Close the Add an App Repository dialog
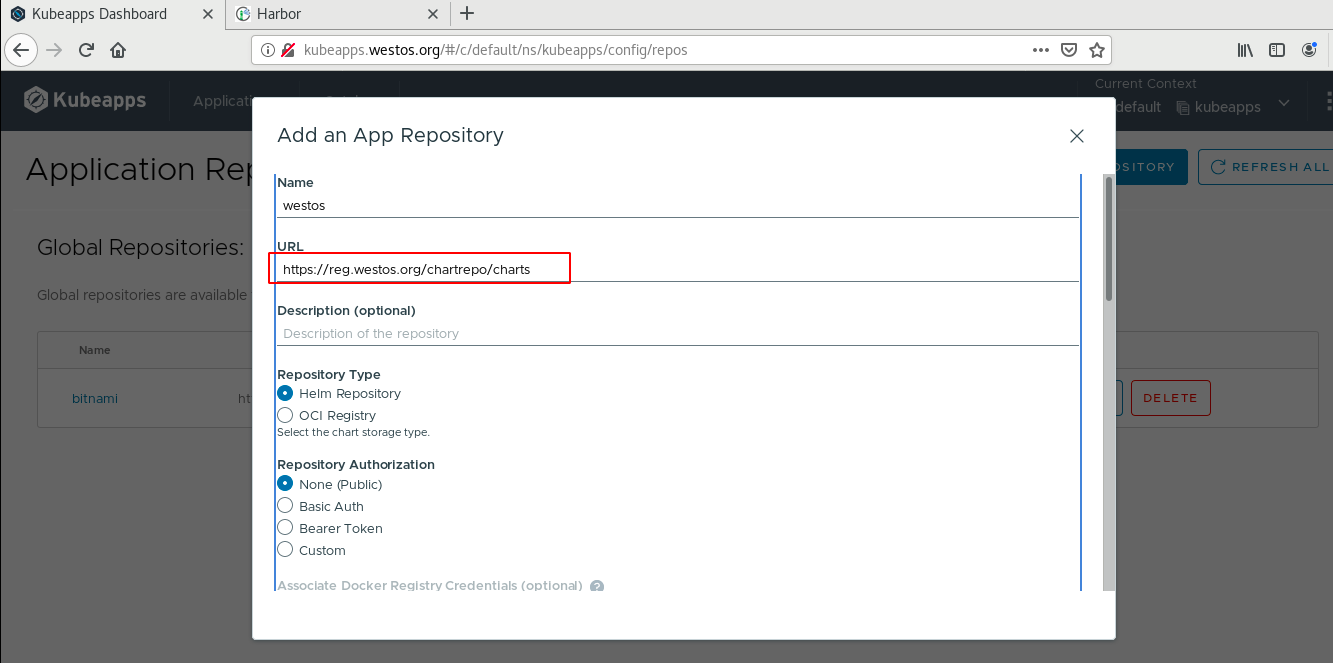 pyautogui.click(x=1077, y=136)
